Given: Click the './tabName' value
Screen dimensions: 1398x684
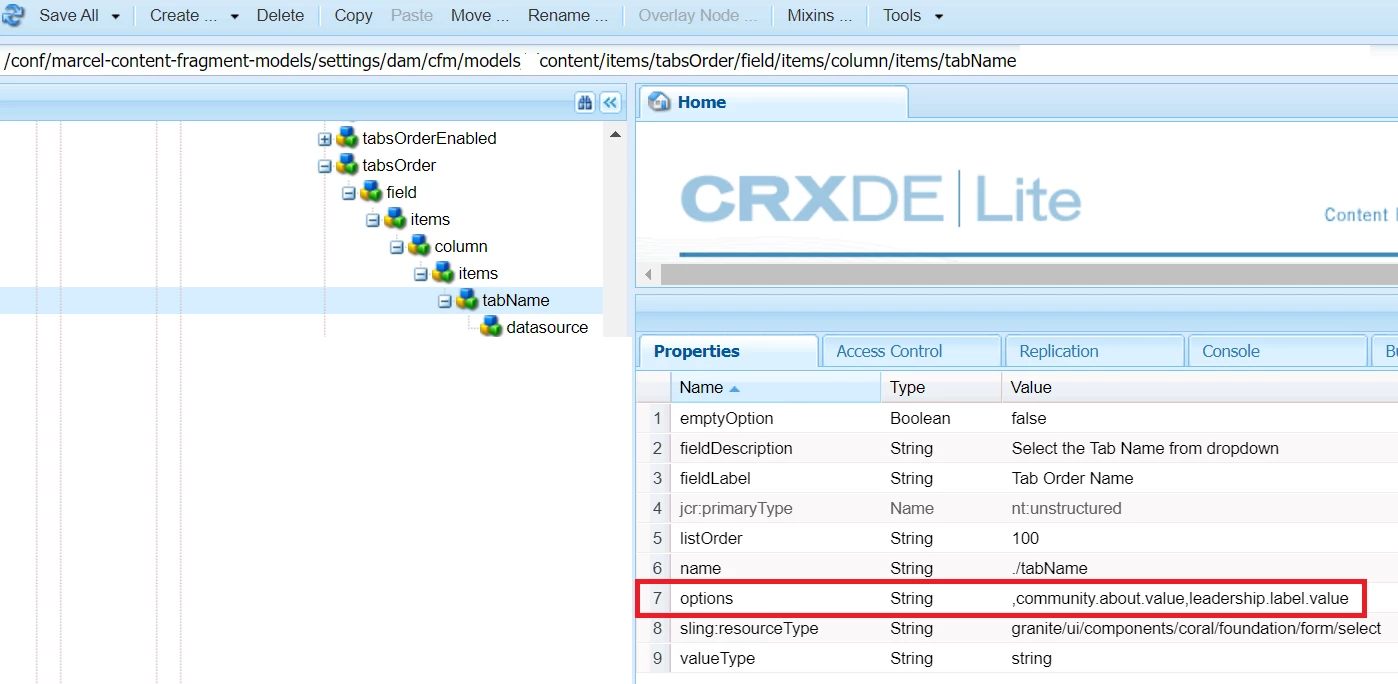Looking at the screenshot, I should (1049, 568).
